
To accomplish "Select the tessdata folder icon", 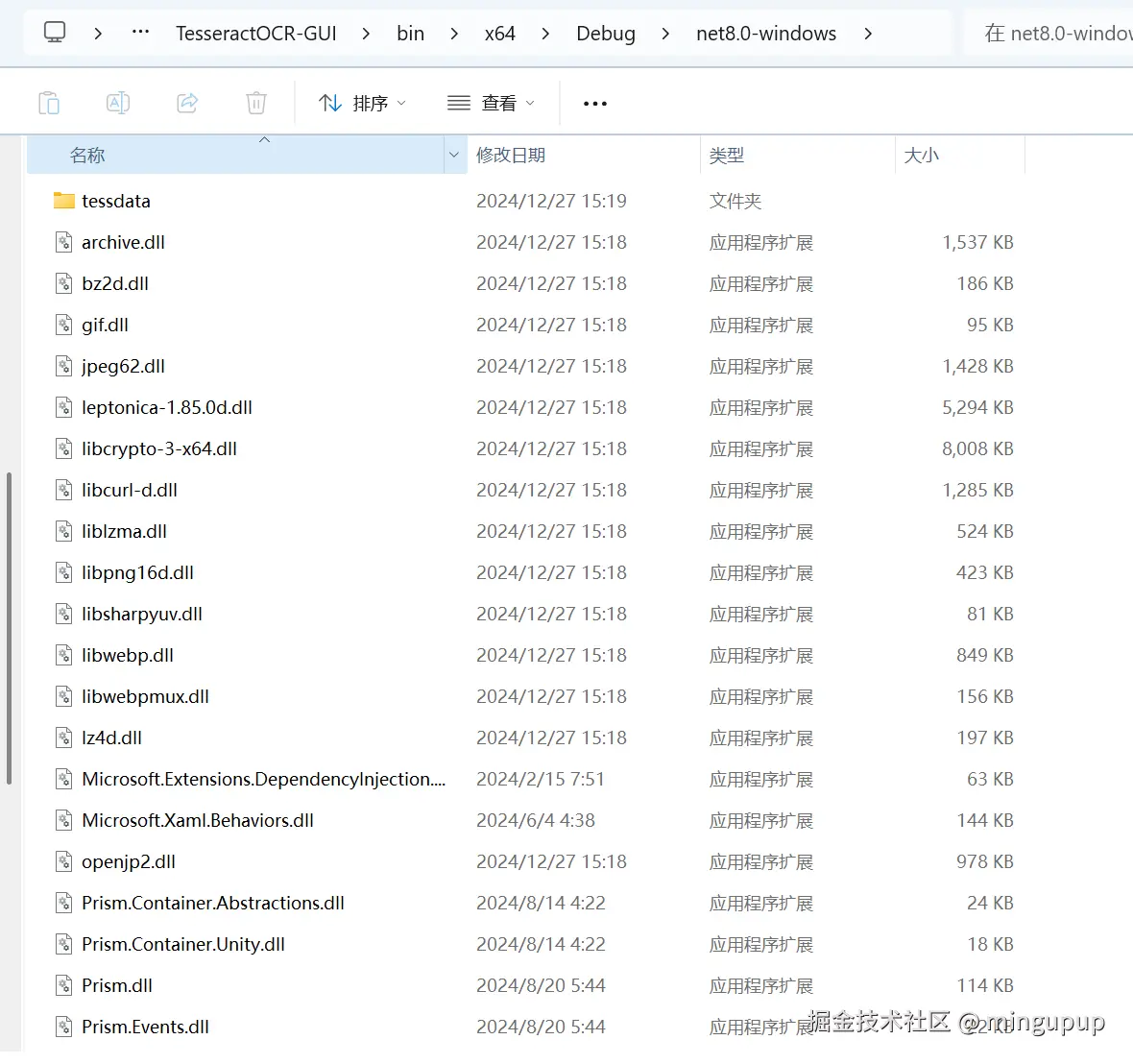I will 64,201.
